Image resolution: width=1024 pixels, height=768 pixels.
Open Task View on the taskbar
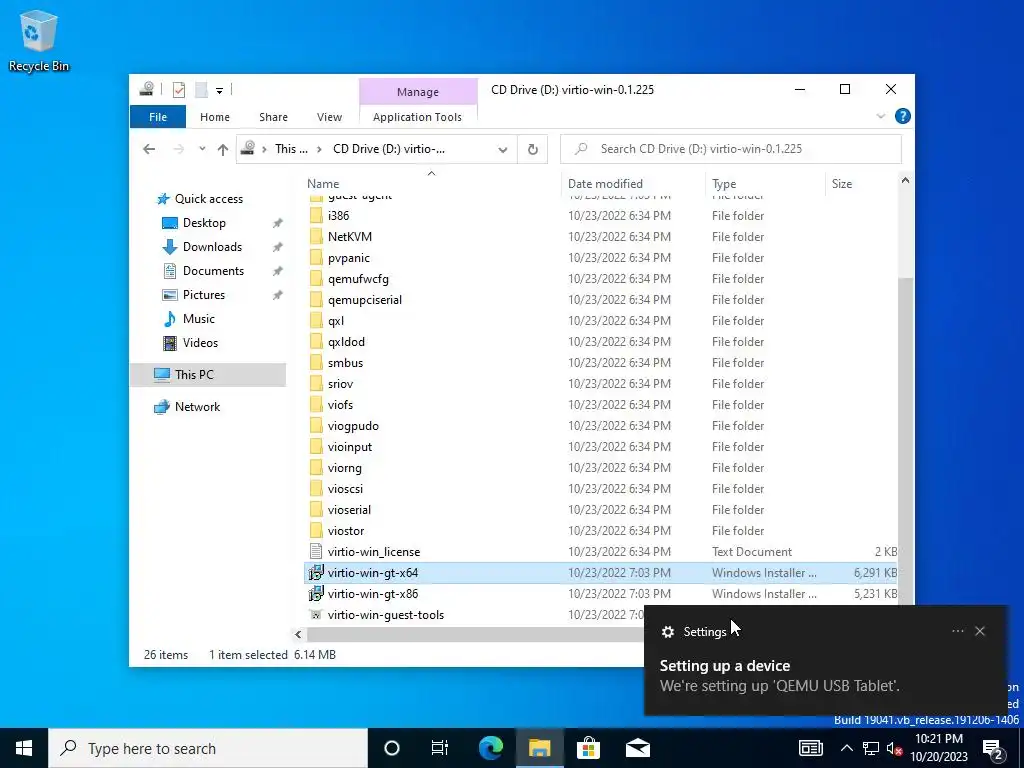pyautogui.click(x=440, y=748)
